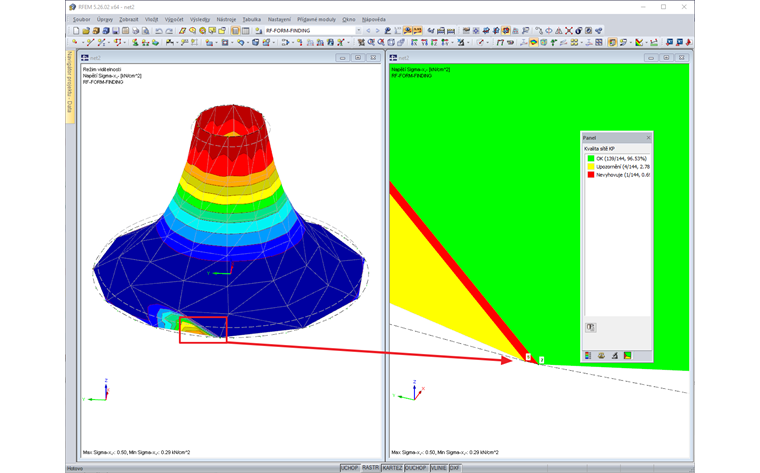Select the color scale tab in Panel

pyautogui.click(x=588, y=356)
